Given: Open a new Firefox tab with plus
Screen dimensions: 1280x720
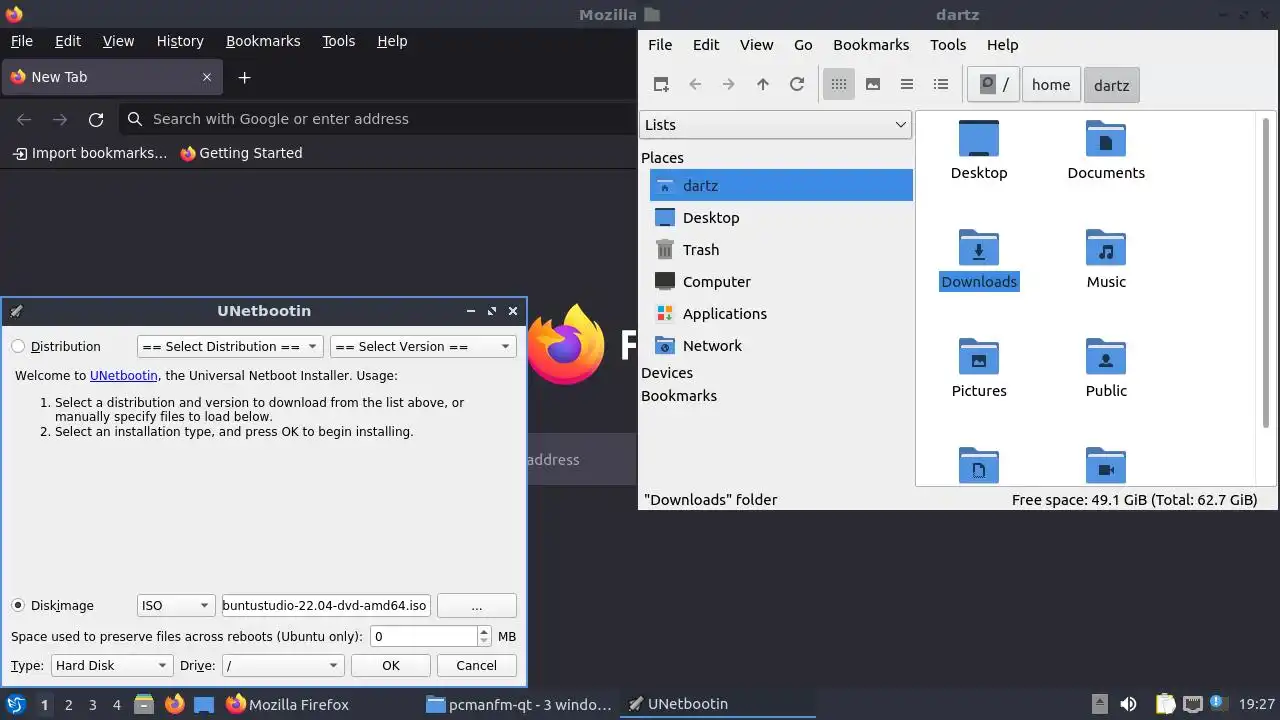Looking at the screenshot, I should [244, 77].
